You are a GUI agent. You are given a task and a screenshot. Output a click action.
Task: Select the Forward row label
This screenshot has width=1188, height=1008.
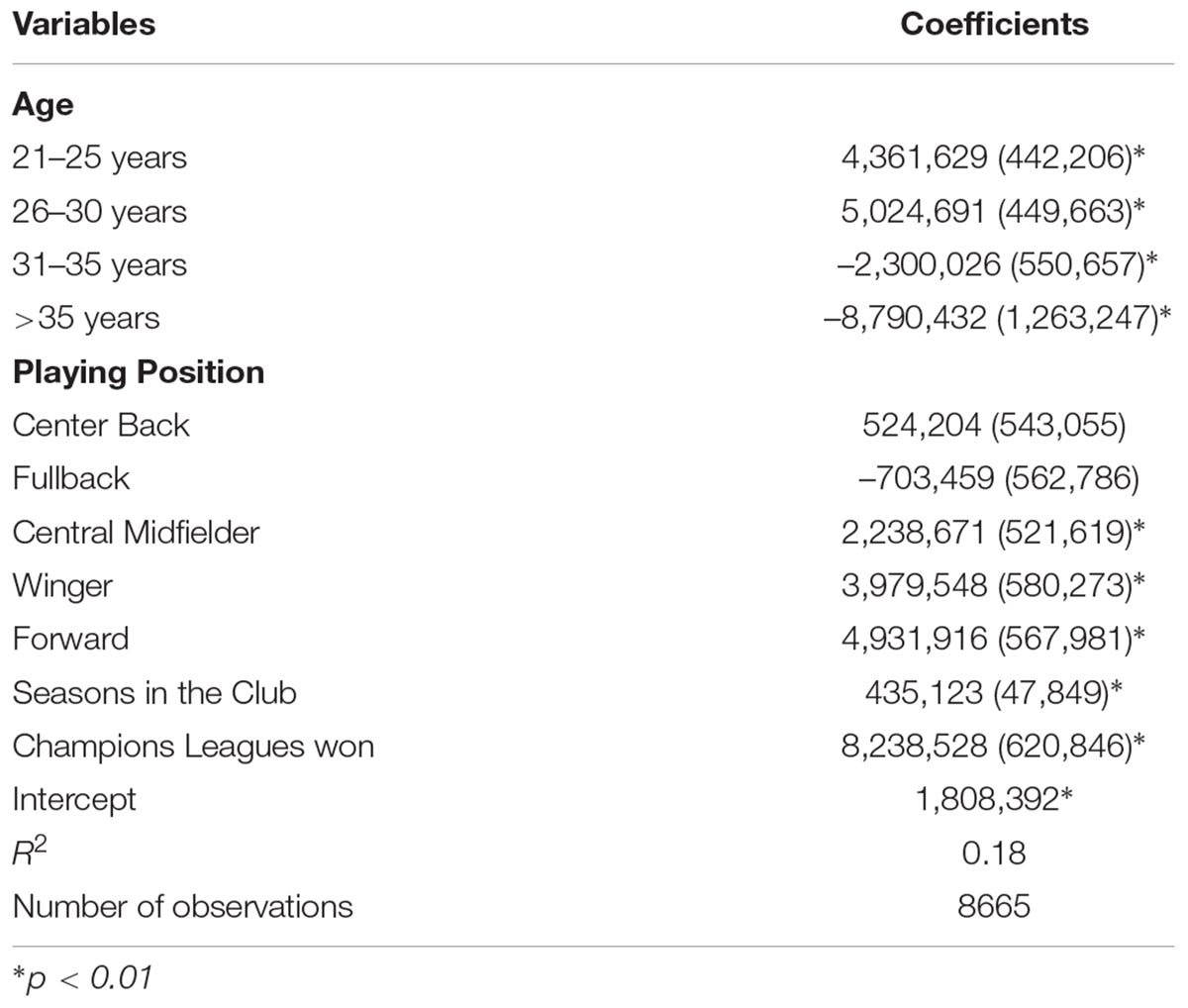(x=70, y=639)
